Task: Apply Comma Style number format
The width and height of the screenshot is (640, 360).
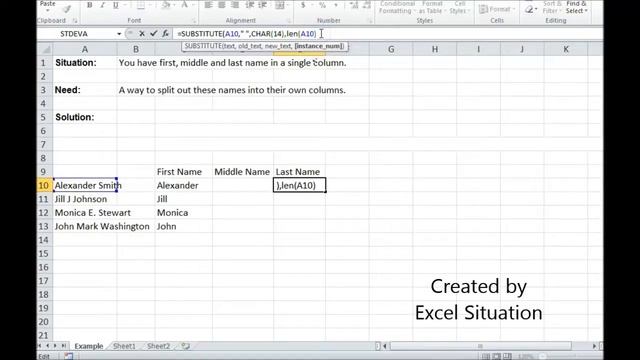Action: point(336,5)
